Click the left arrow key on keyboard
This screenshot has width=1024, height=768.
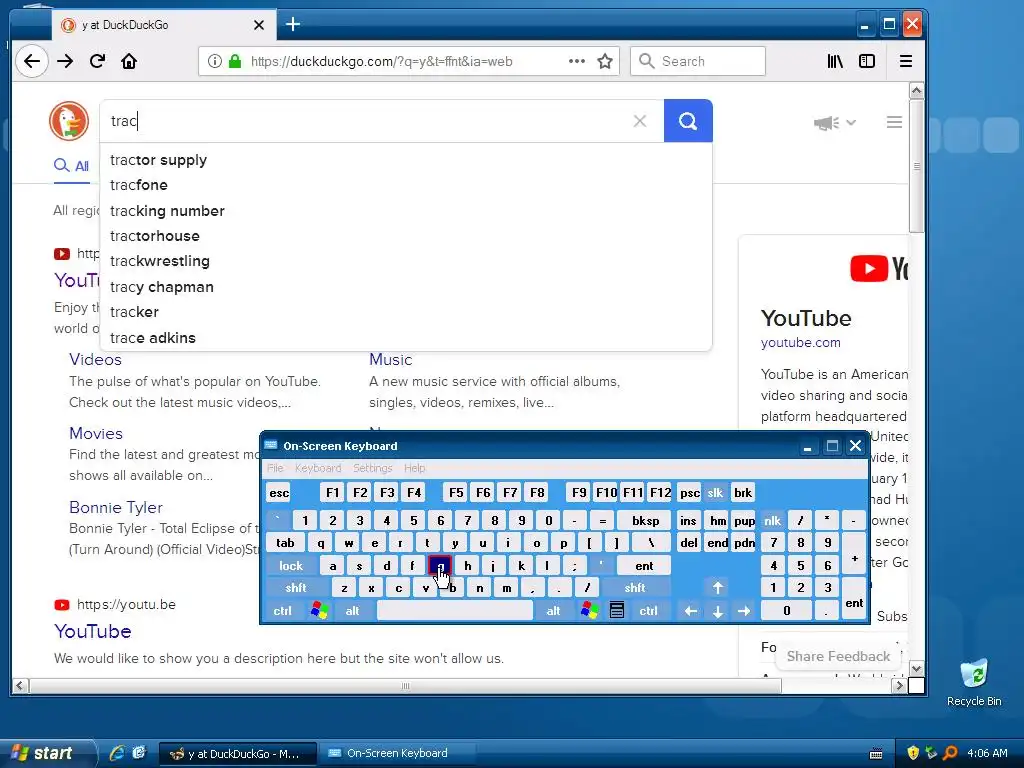pos(690,611)
